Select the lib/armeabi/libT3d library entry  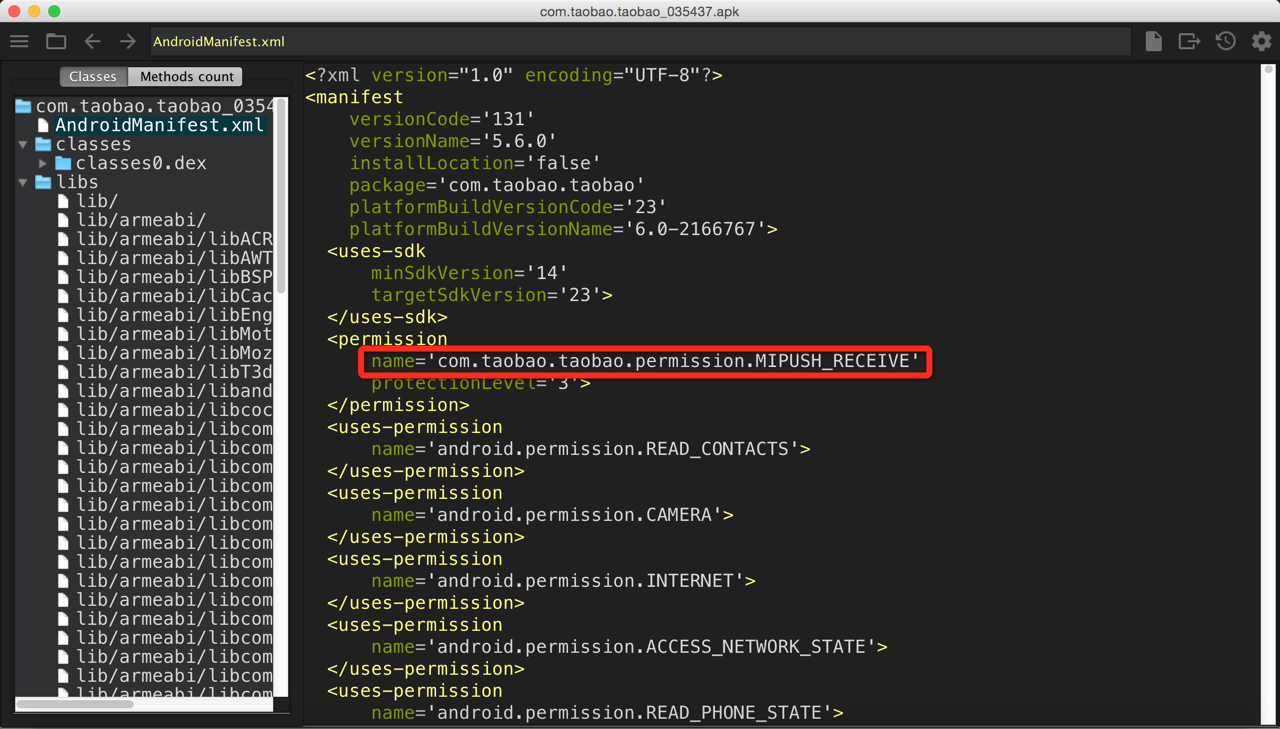(165, 372)
